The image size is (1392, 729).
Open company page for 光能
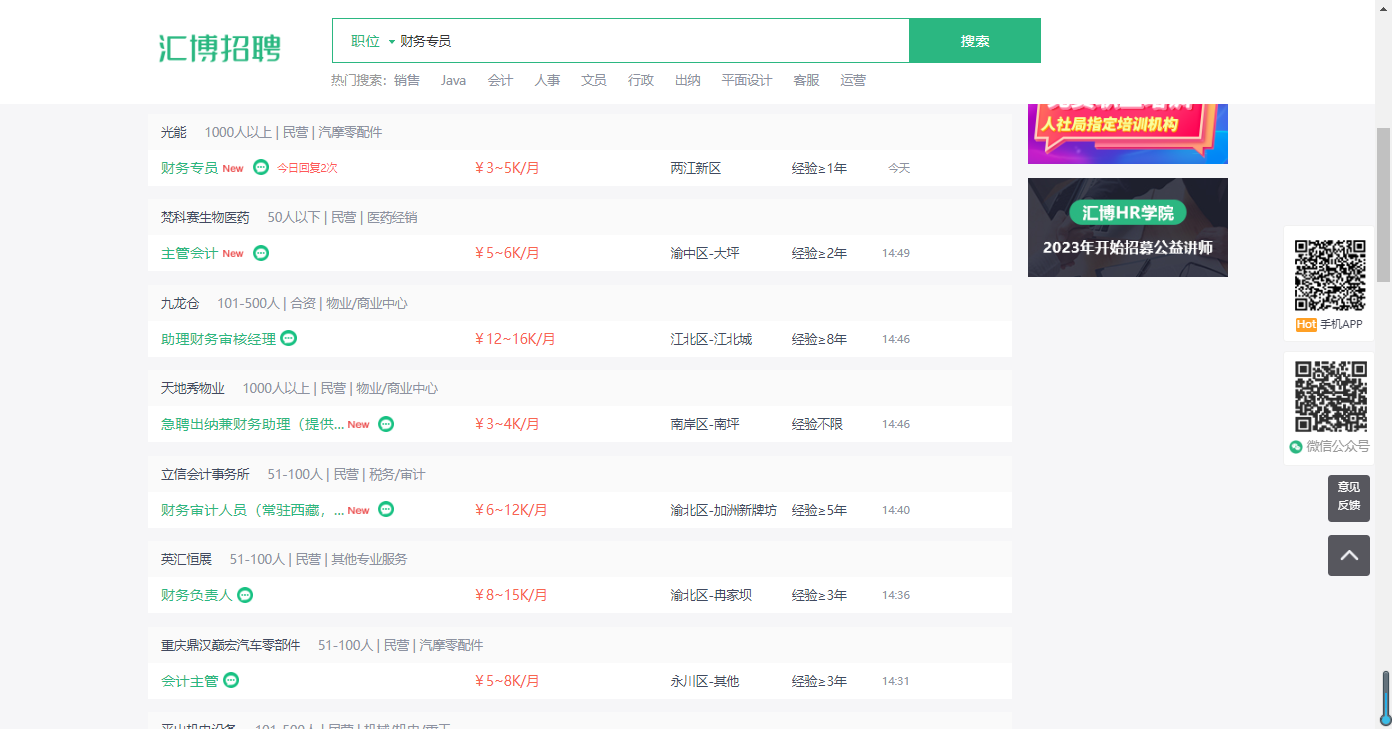point(174,132)
